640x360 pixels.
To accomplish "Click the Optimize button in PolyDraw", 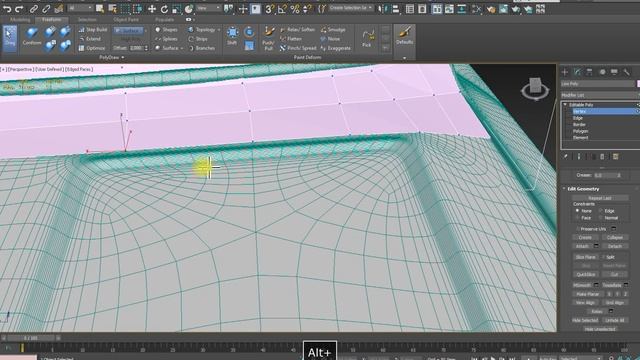I will point(92,48).
